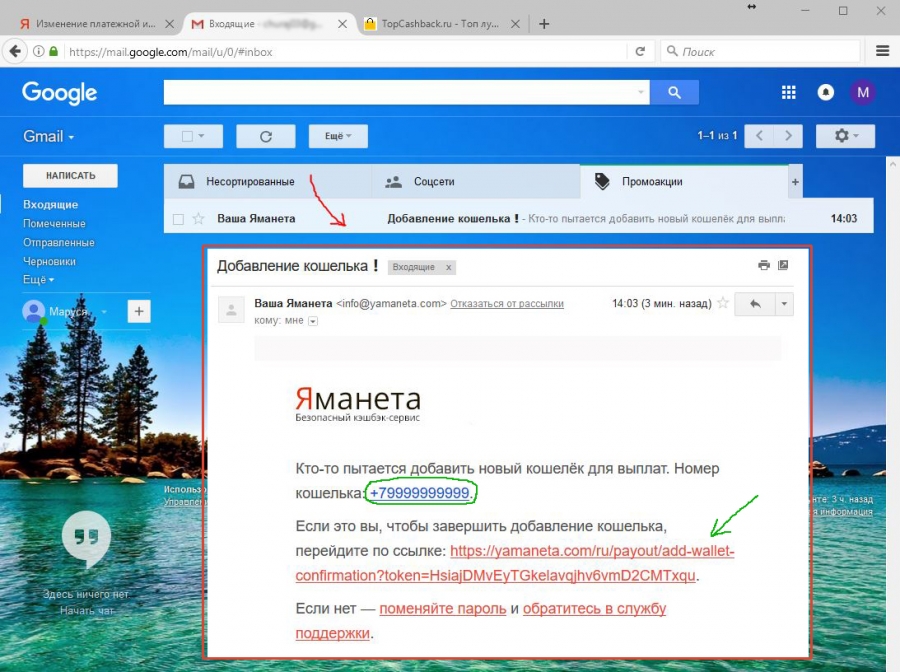The width and height of the screenshot is (900, 672).
Task: Click the browser address bar URL
Action: point(171,52)
